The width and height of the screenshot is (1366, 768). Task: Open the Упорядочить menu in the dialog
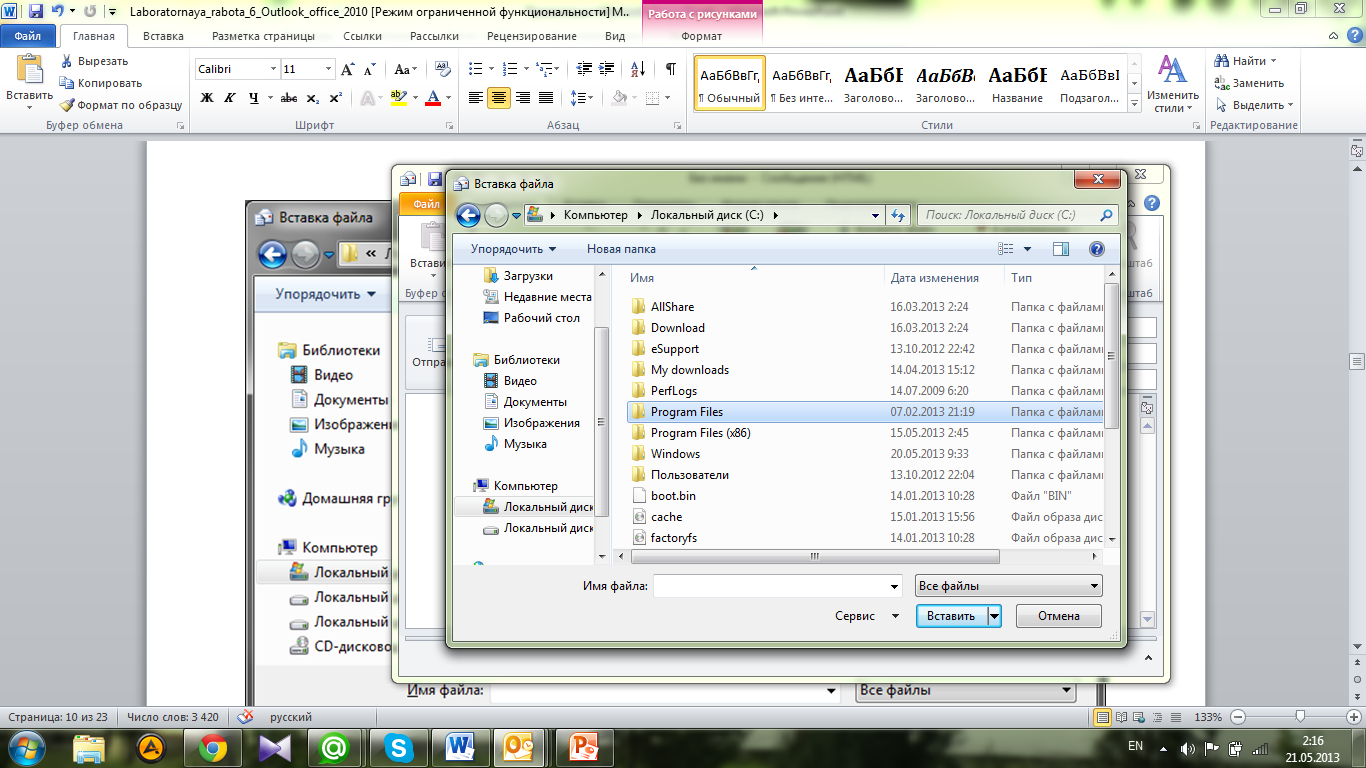pos(513,249)
